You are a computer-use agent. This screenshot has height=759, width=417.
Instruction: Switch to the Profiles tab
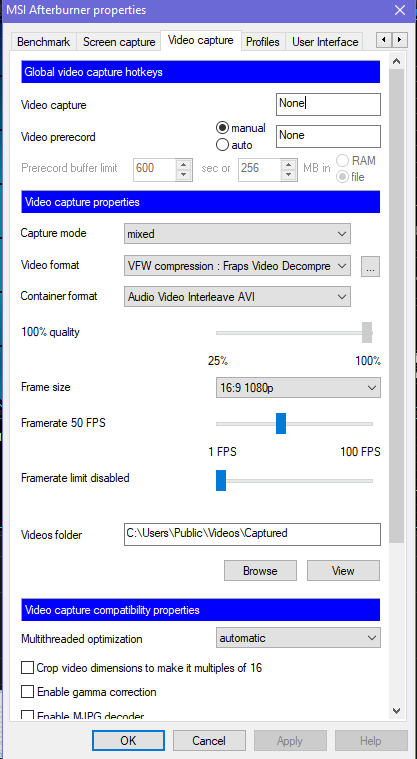pyautogui.click(x=263, y=42)
